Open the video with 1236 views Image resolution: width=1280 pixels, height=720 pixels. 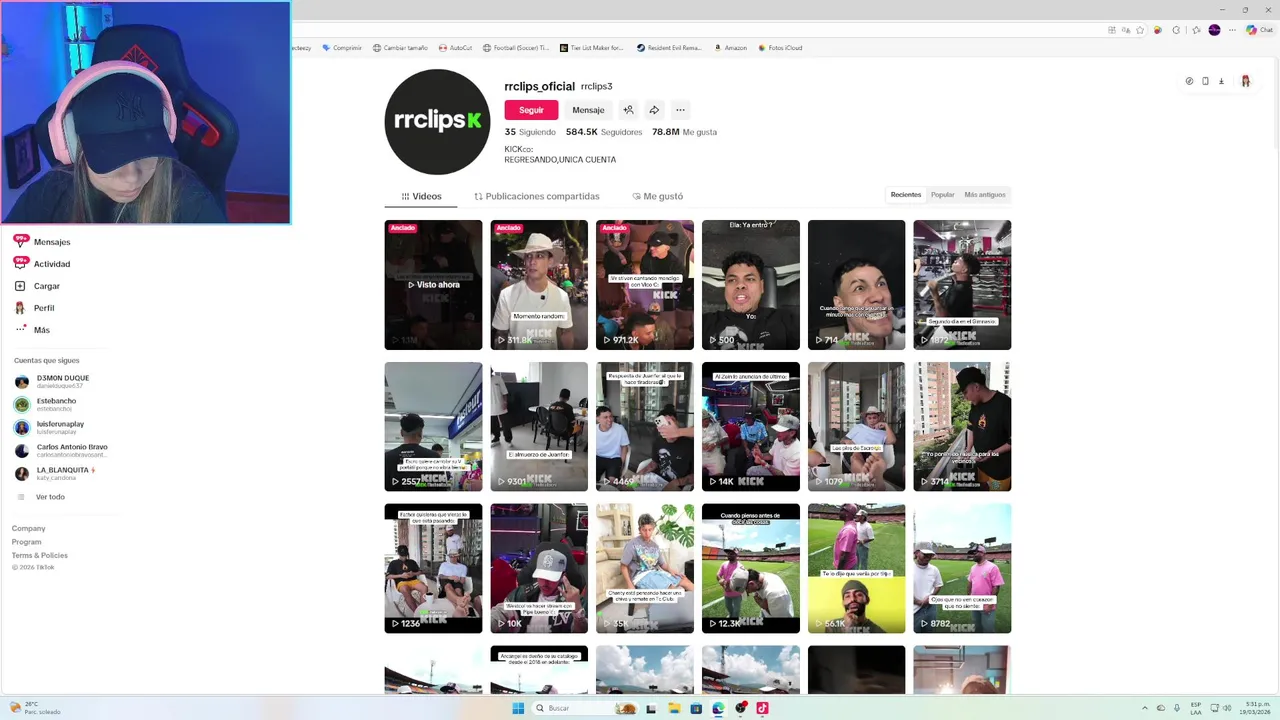(433, 569)
